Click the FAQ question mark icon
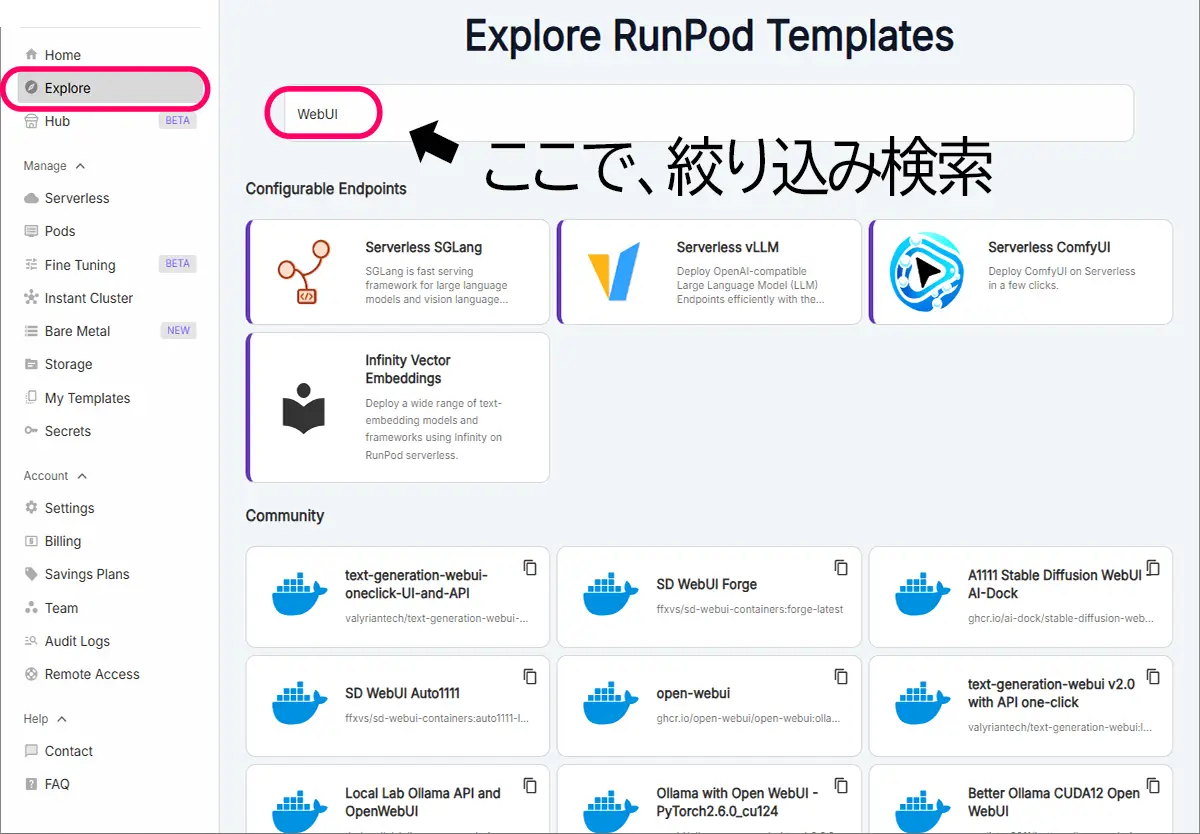The width and height of the screenshot is (1200, 834). [31, 784]
